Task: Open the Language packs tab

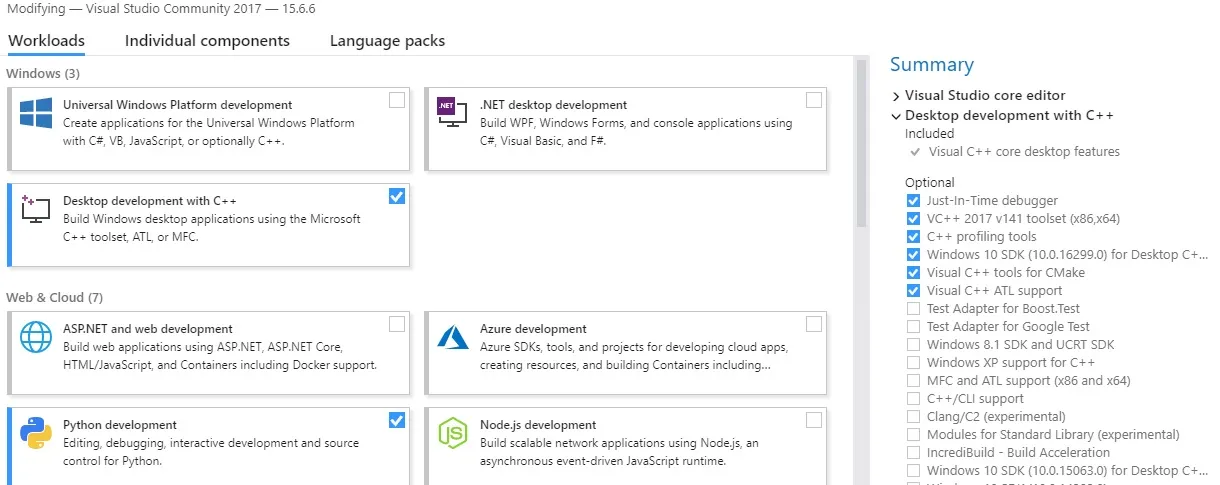Action: (387, 41)
